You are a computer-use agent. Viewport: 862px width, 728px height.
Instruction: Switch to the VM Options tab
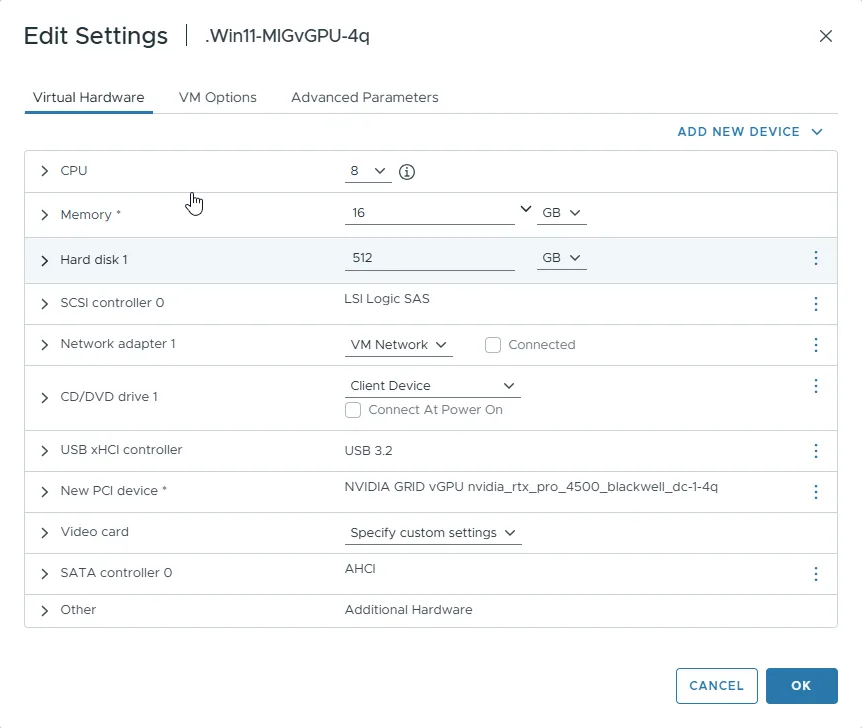(x=217, y=97)
